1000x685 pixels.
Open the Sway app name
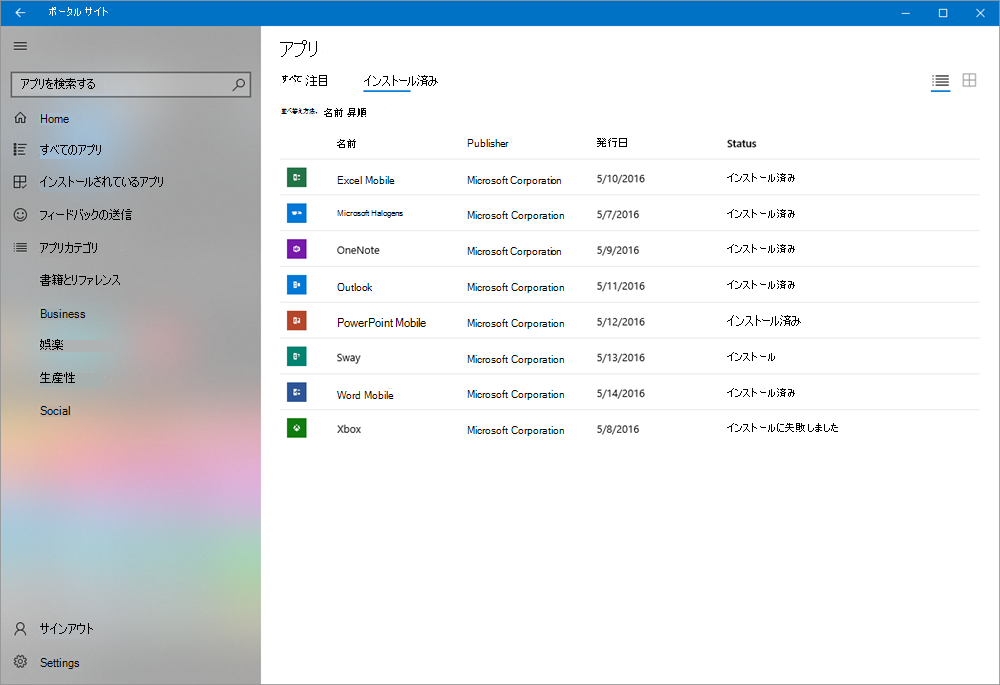(348, 358)
